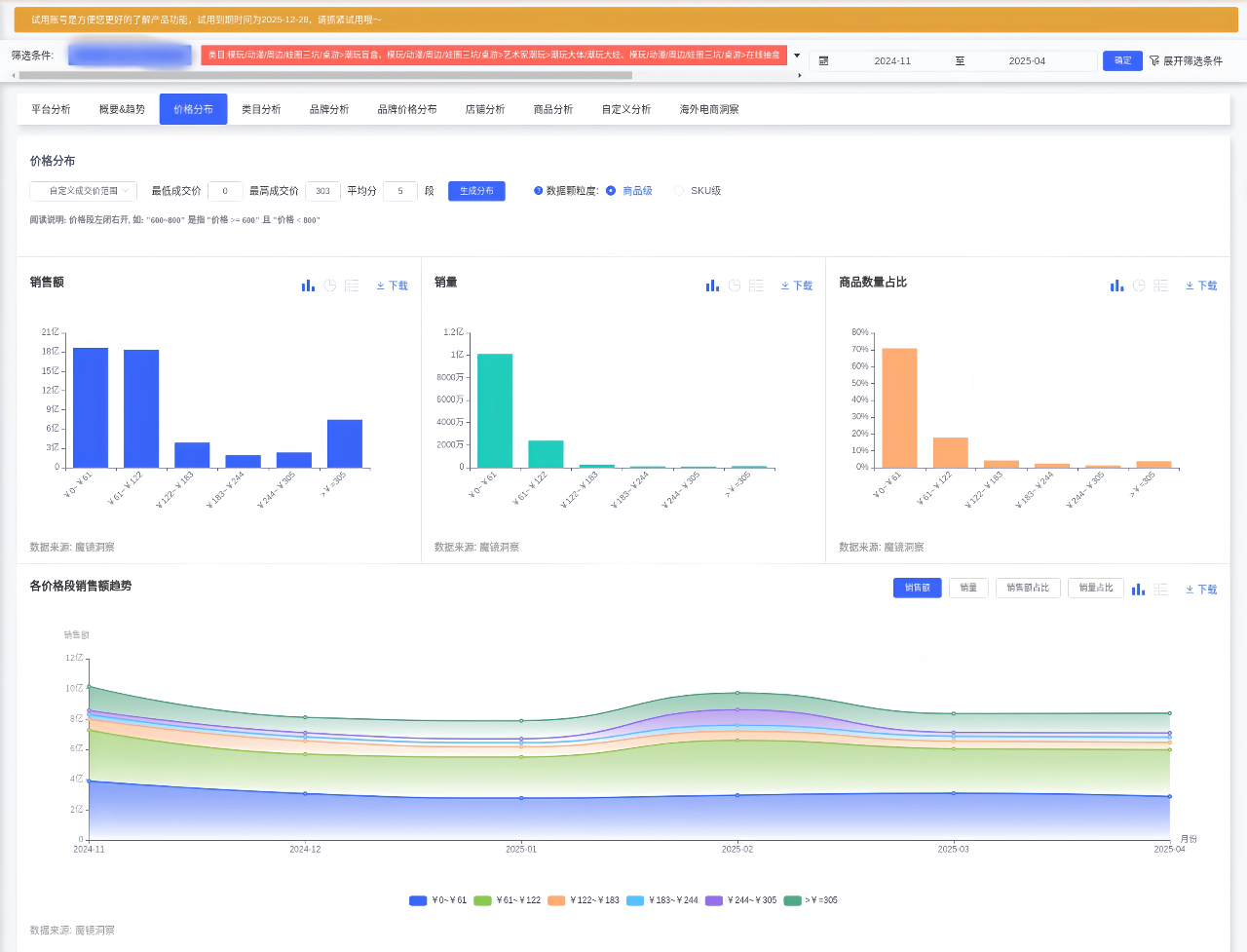Click calendar icon beside date range
The width and height of the screenshot is (1247, 952).
(824, 61)
